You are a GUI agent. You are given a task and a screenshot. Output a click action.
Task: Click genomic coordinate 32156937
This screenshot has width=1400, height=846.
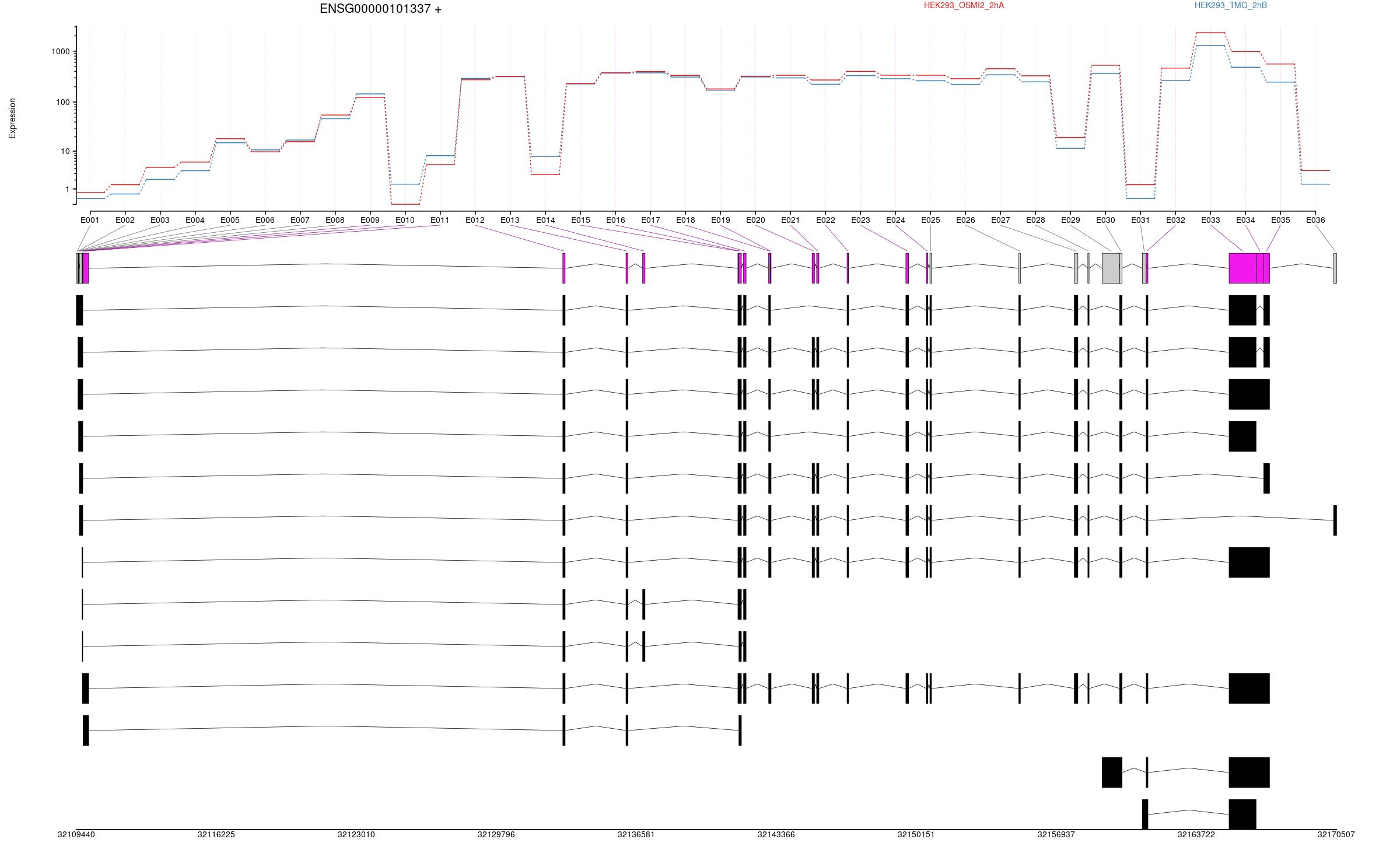click(x=1056, y=835)
